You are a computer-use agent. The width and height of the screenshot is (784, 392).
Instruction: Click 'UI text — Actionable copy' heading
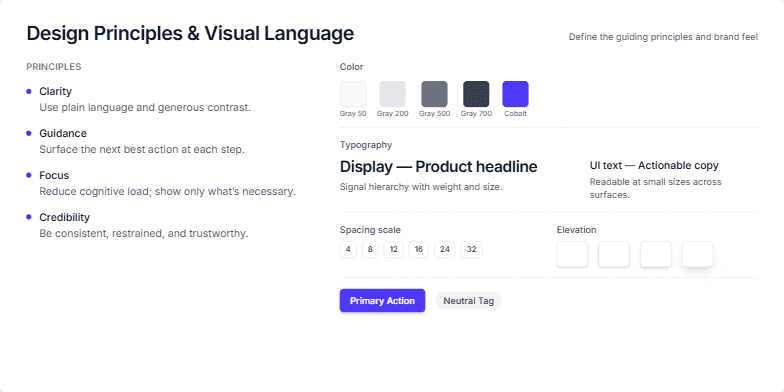654,166
